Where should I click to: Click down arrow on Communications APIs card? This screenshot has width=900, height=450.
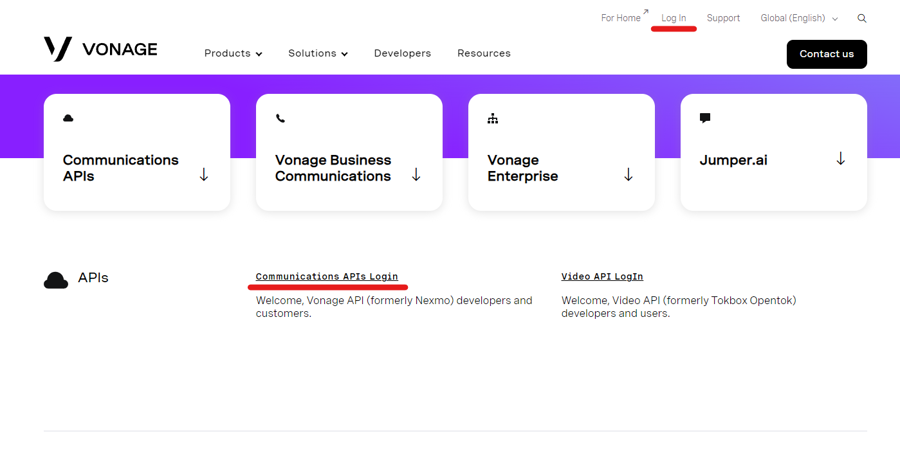tap(204, 175)
